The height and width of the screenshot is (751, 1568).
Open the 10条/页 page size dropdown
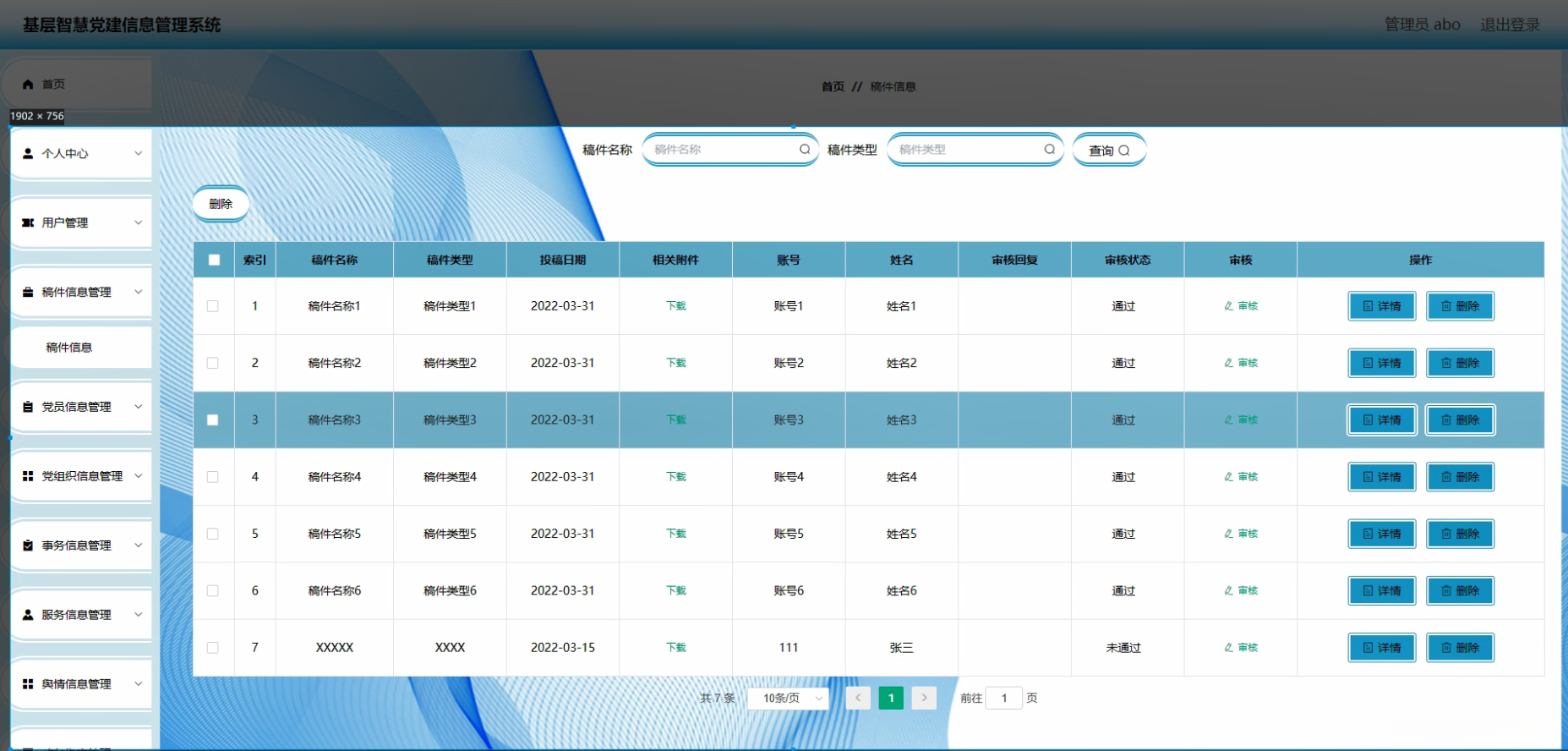pyautogui.click(x=788, y=699)
